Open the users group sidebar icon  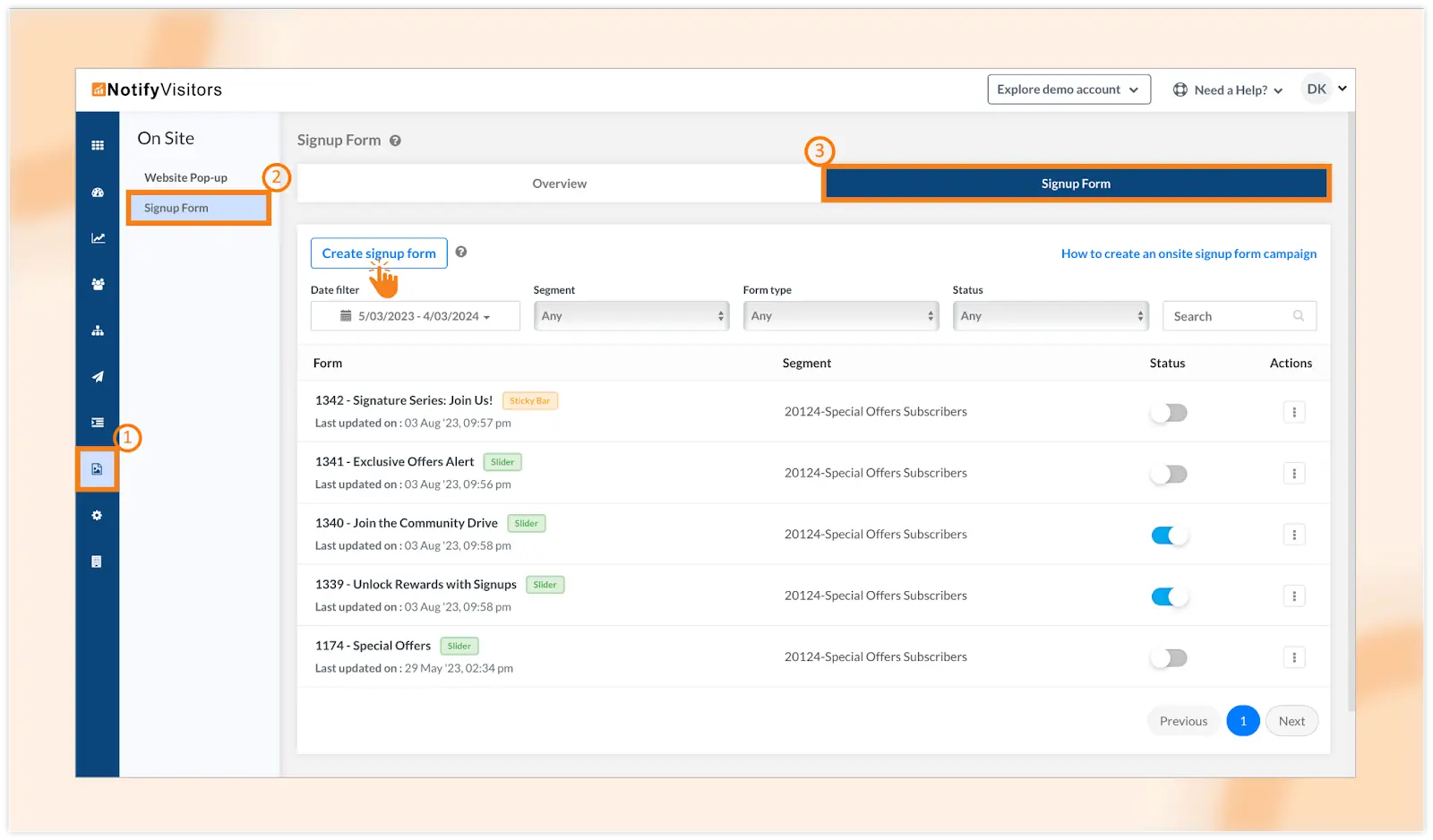click(x=98, y=284)
